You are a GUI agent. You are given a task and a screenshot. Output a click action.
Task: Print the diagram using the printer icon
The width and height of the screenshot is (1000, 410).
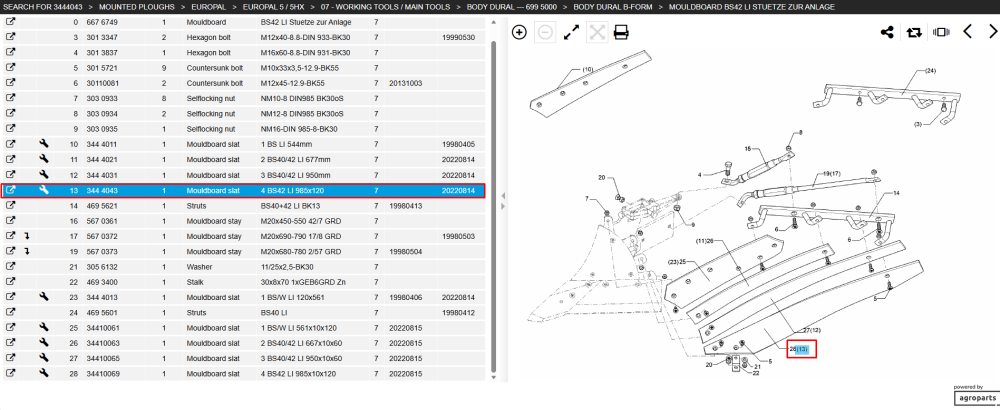click(621, 32)
